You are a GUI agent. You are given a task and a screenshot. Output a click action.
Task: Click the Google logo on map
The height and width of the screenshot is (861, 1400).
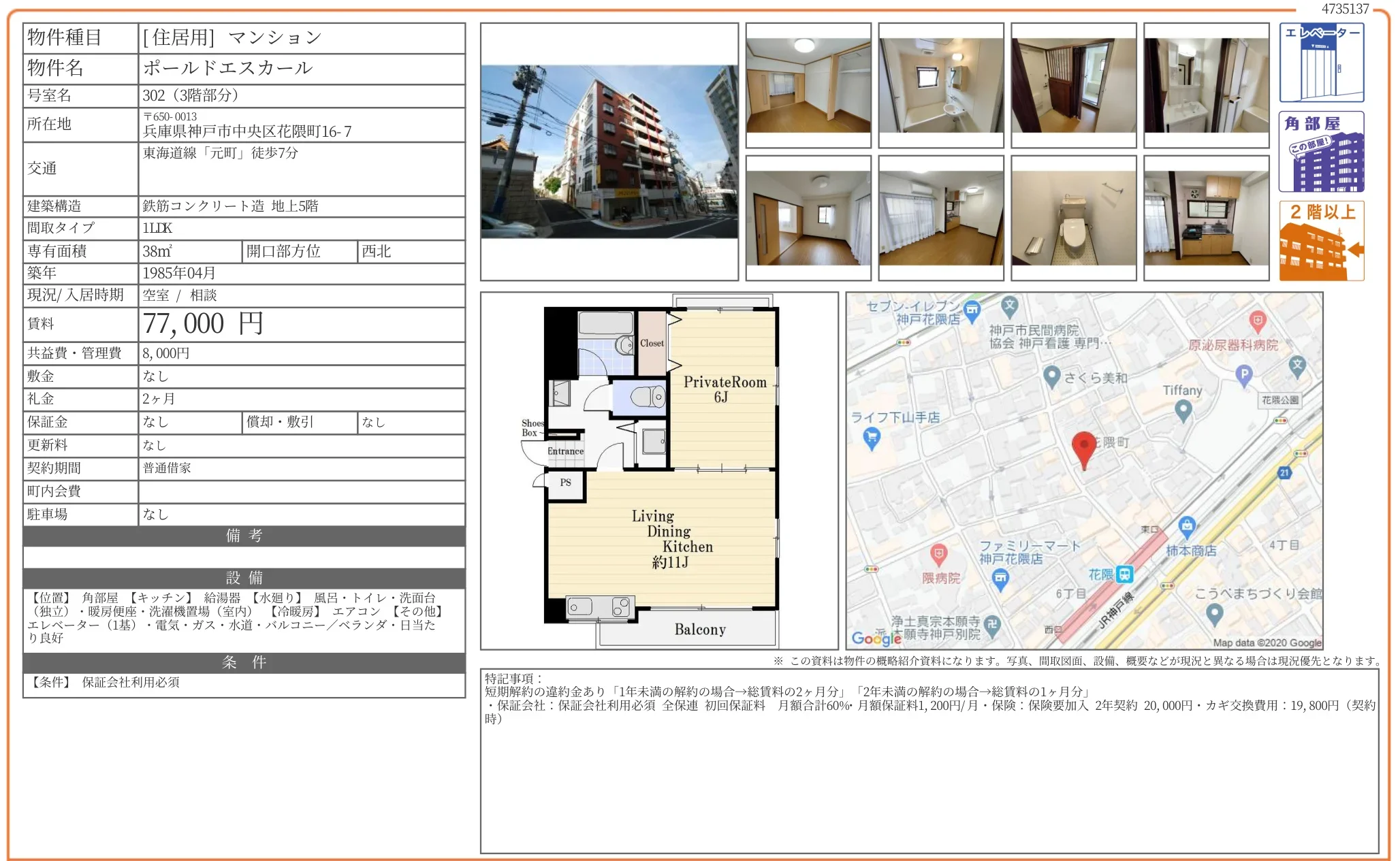click(876, 638)
